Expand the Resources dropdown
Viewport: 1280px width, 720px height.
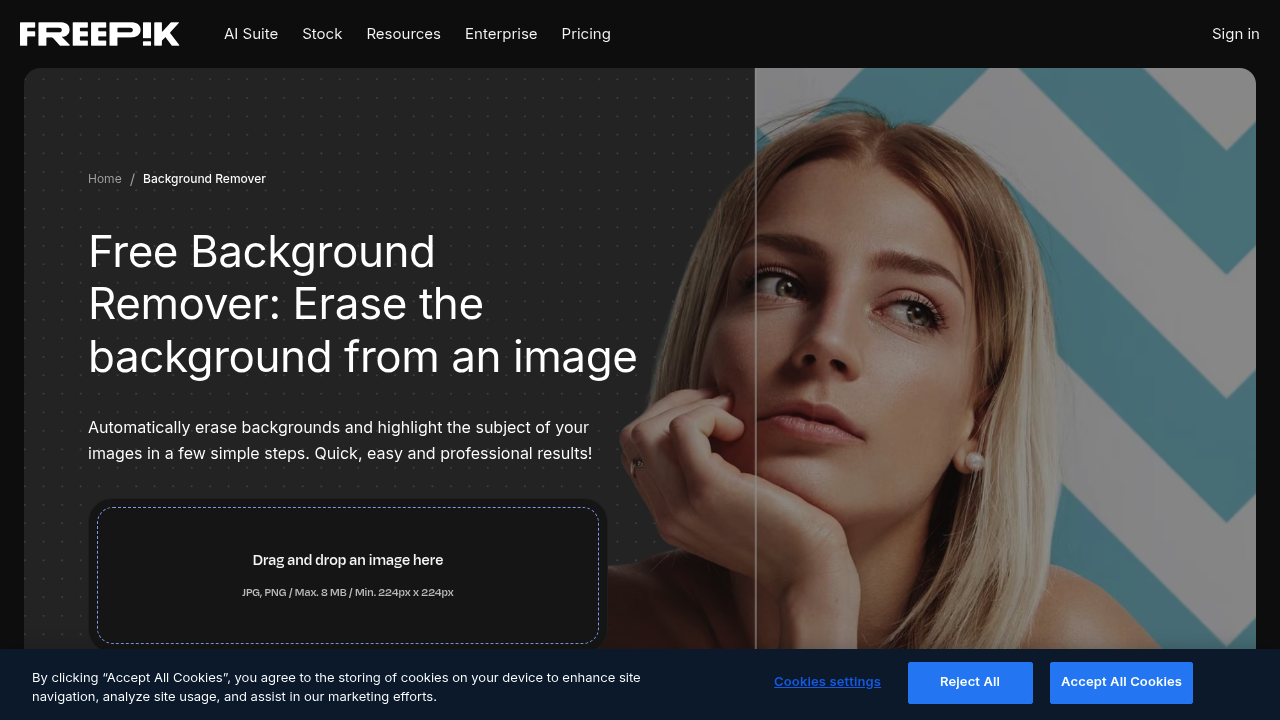click(x=403, y=33)
